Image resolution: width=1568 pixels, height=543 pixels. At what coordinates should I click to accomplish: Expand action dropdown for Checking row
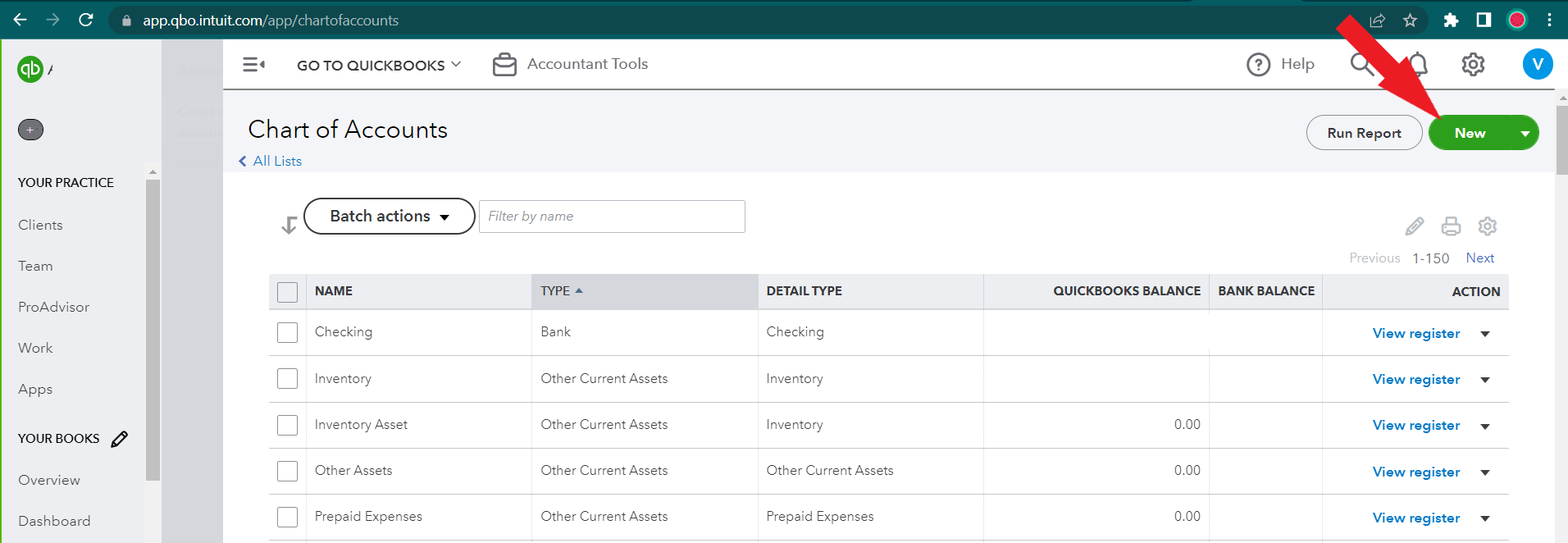[1485, 334]
